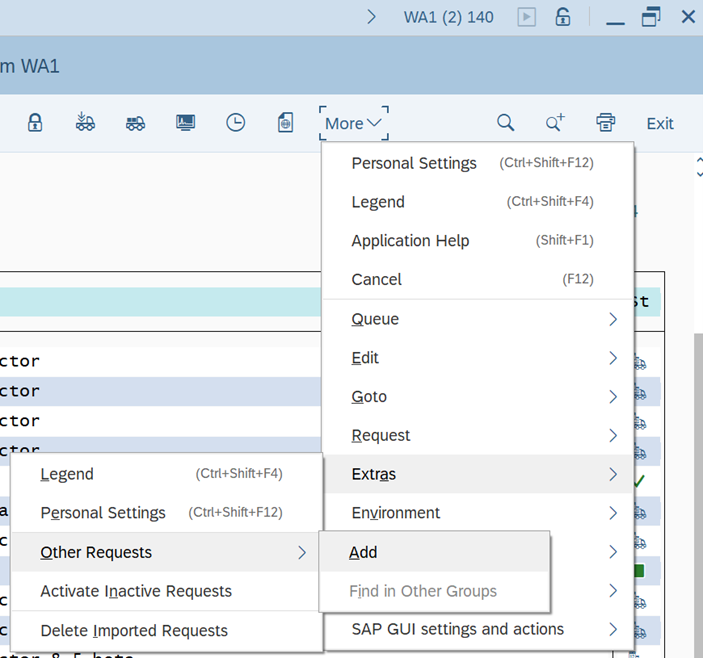
Task: Select Activate Inactive Requests
Action: click(x=167, y=591)
